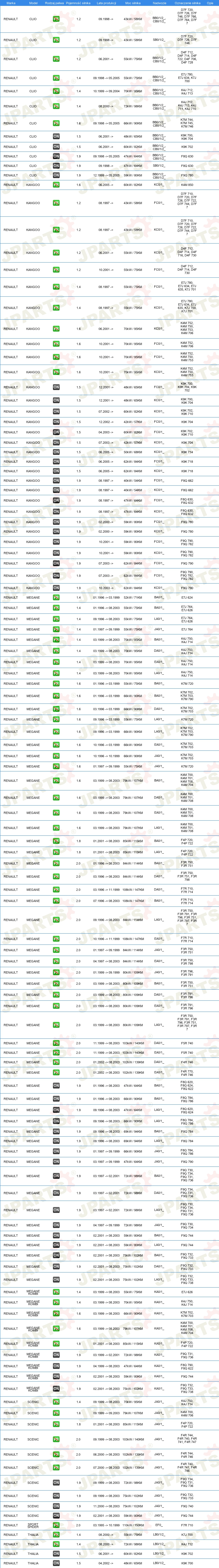Screen dimensions: 219x1568
Task: Click the diesel ON icon in Clio F9Q 780 row
Action: point(56,175)
